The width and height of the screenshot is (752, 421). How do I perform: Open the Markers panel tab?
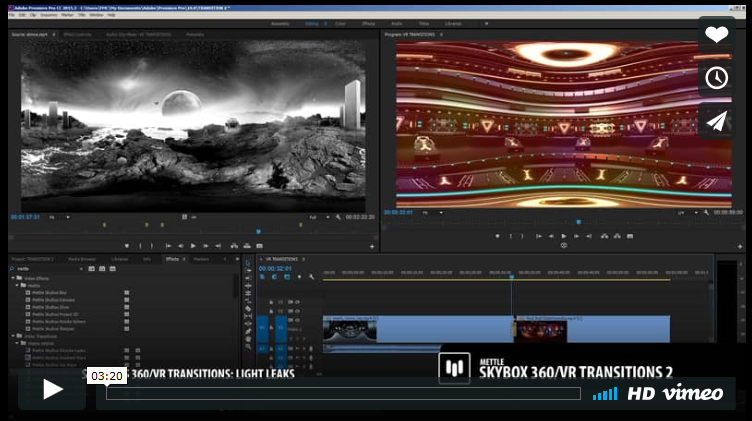pos(201,259)
